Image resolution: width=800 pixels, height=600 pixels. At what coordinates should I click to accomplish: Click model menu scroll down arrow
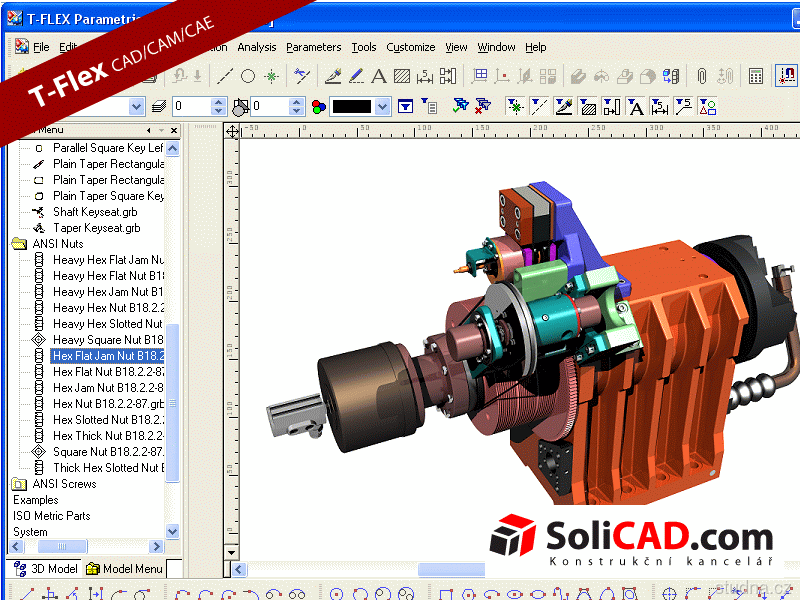[173, 531]
